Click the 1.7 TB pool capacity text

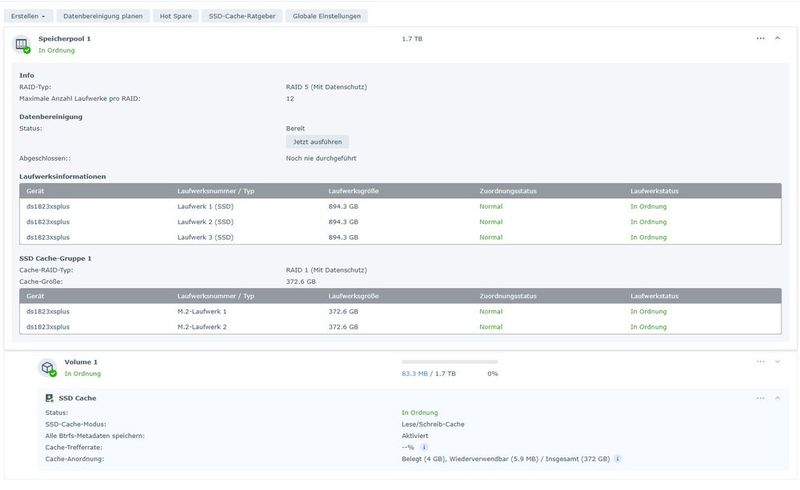click(x=412, y=39)
